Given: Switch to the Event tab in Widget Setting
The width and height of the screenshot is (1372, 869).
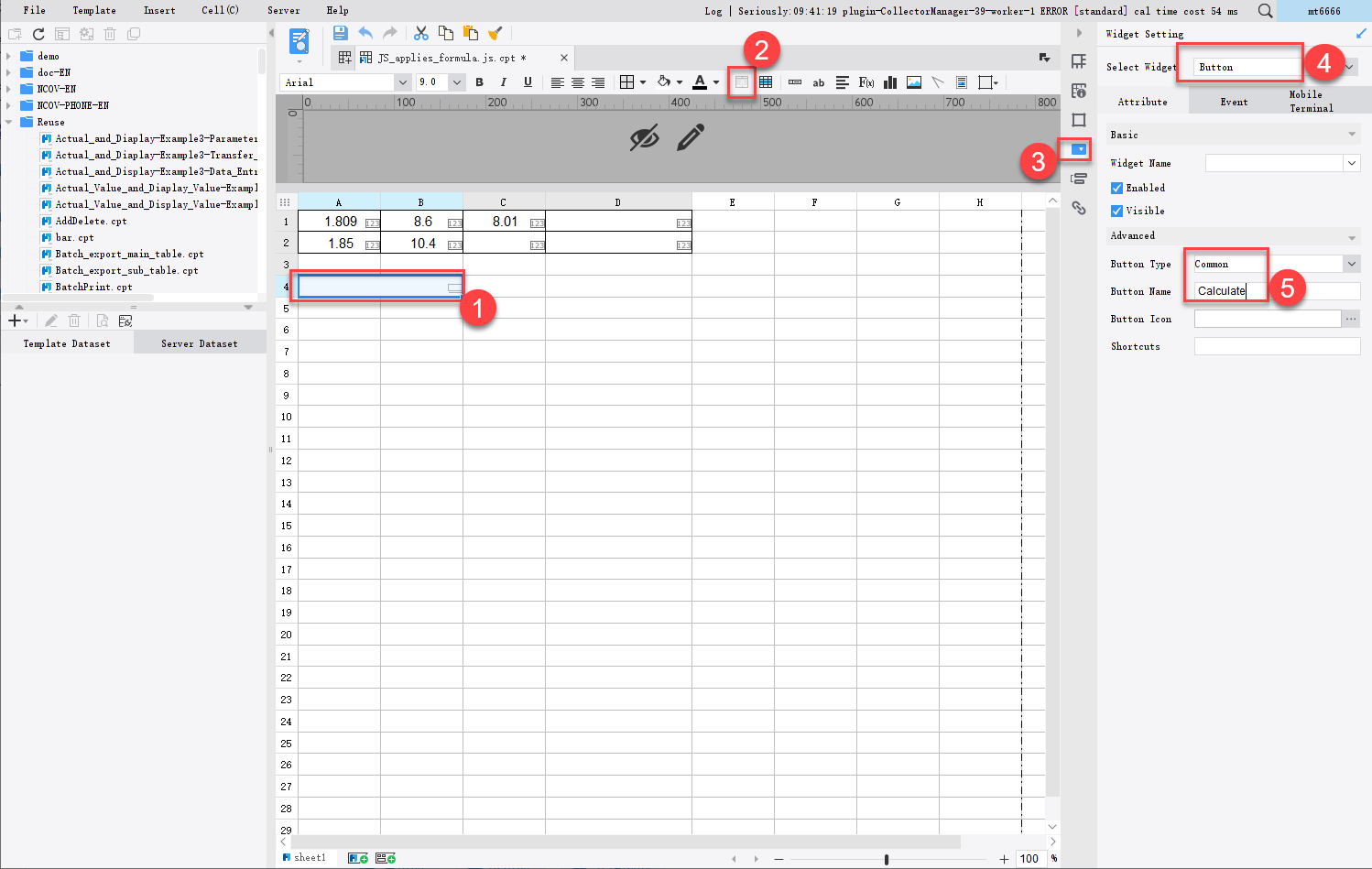Looking at the screenshot, I should [1234, 102].
